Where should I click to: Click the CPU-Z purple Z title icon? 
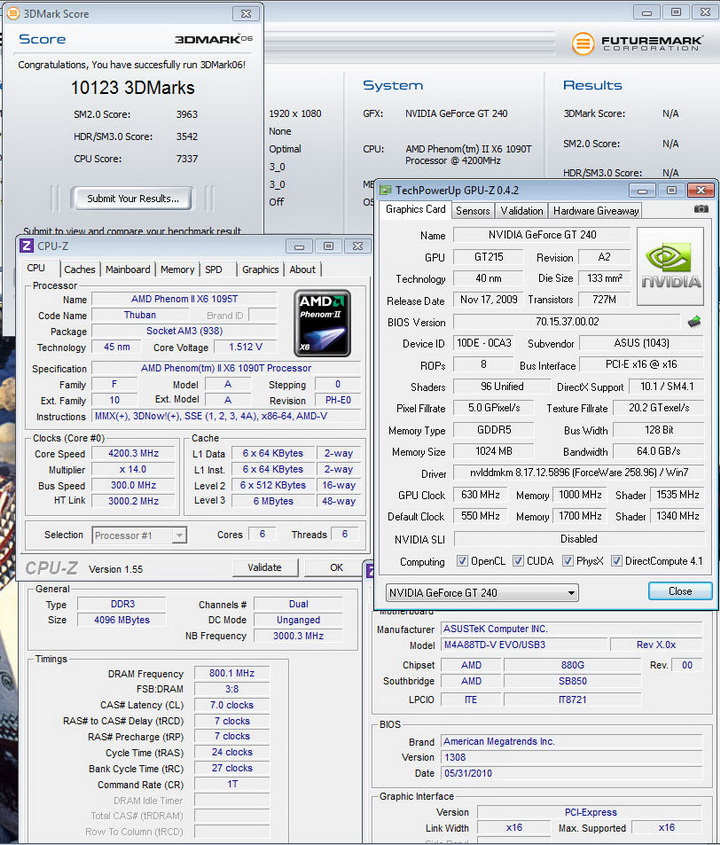[x=26, y=246]
